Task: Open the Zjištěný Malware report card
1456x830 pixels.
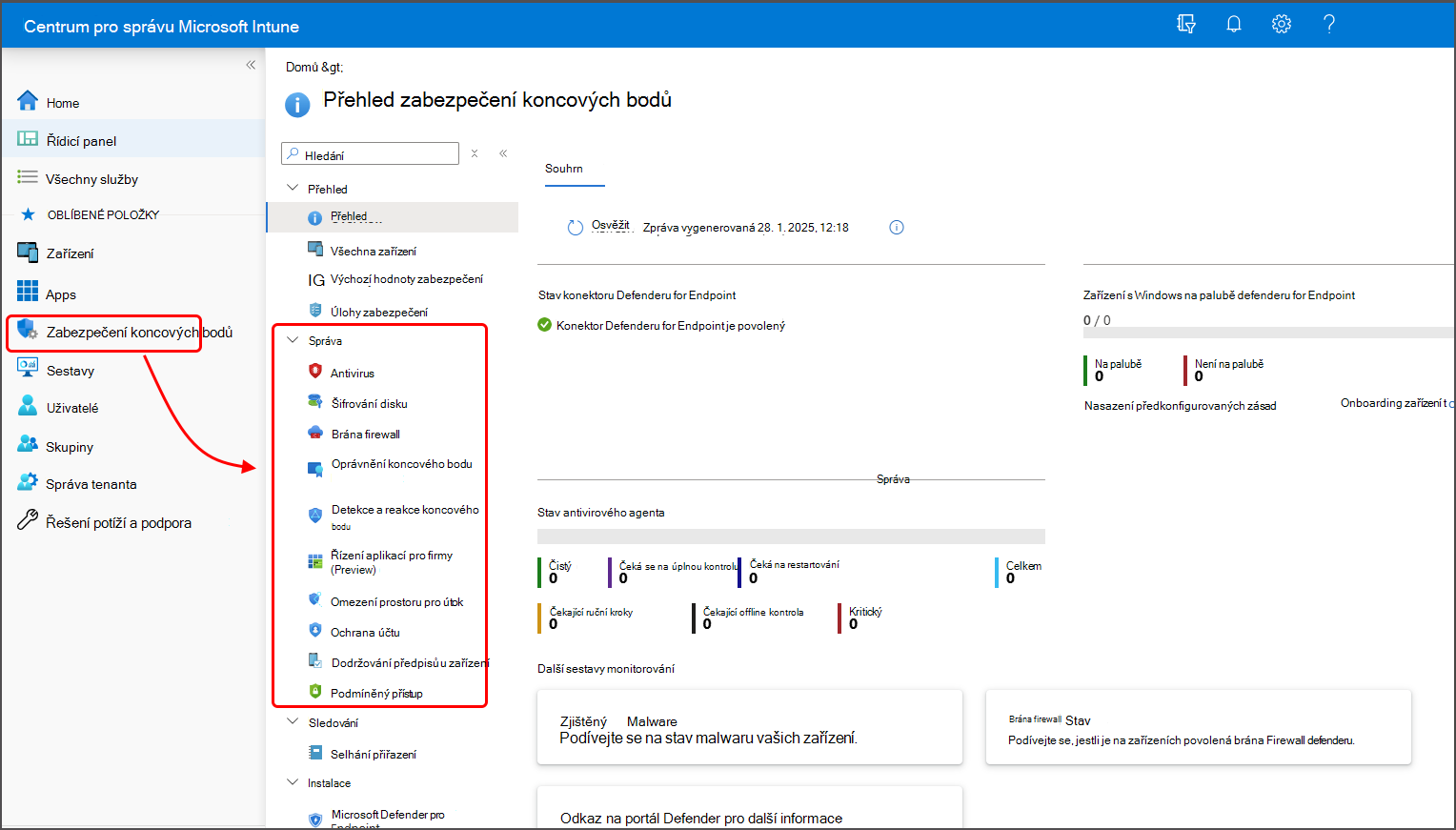Action: (750, 727)
